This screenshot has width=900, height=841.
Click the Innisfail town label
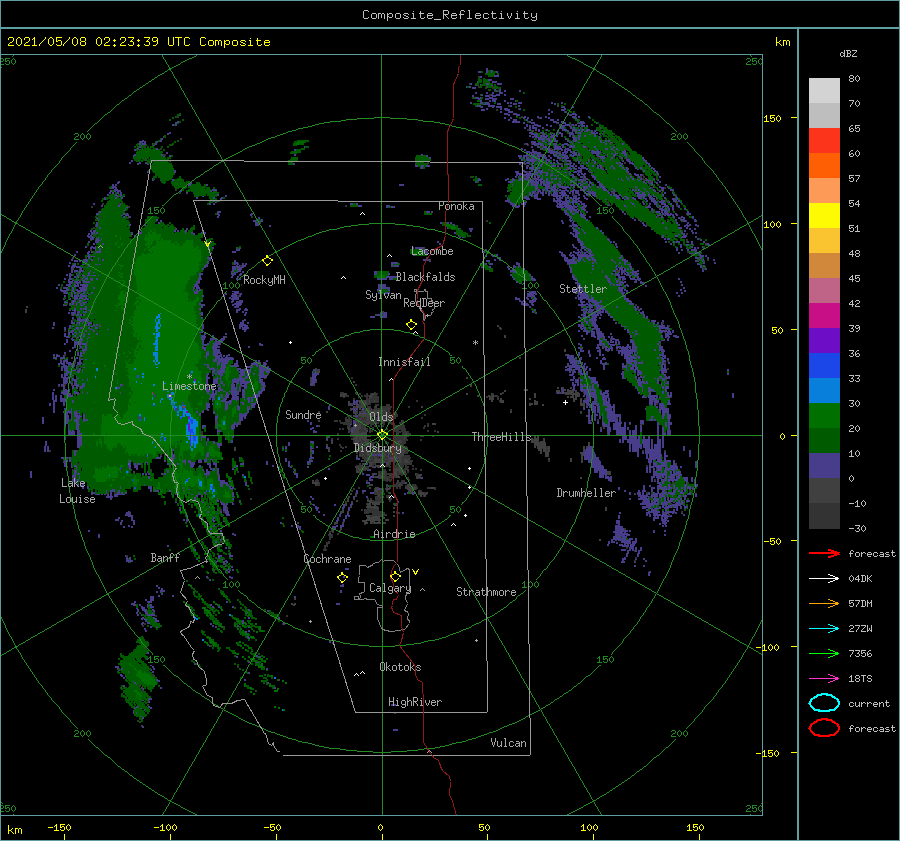[x=404, y=362]
